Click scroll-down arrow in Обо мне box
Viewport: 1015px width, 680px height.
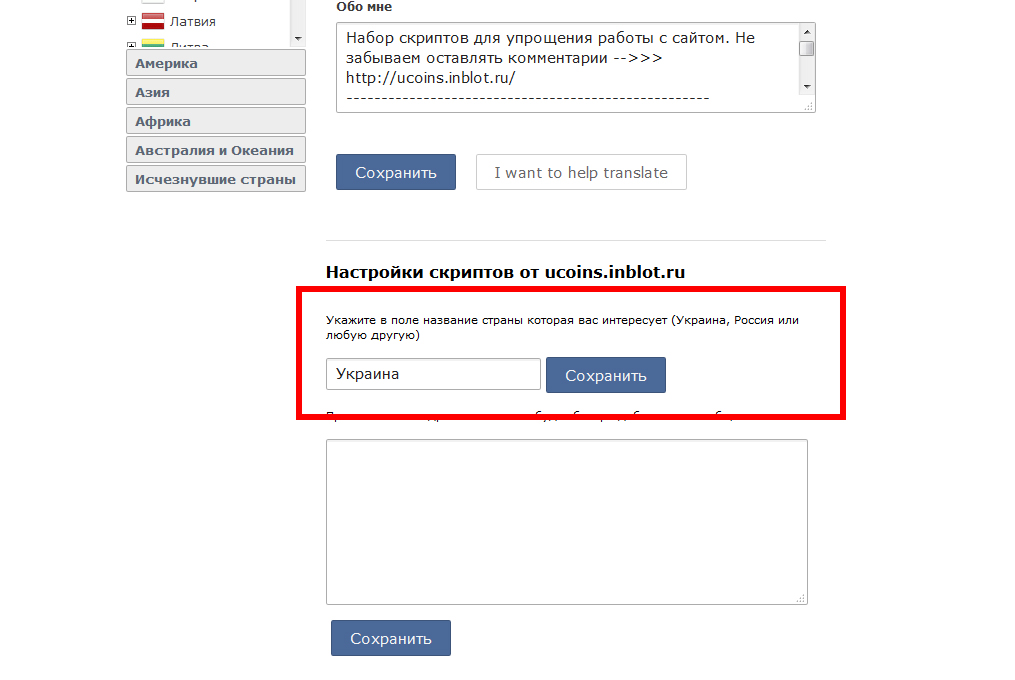(x=807, y=87)
